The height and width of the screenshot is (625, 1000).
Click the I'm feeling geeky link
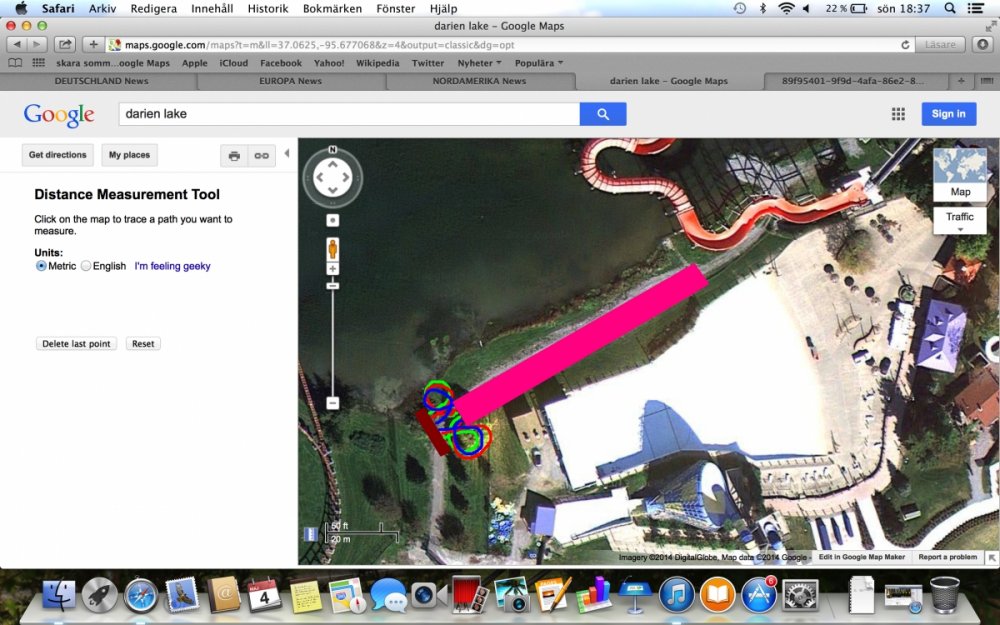172,266
